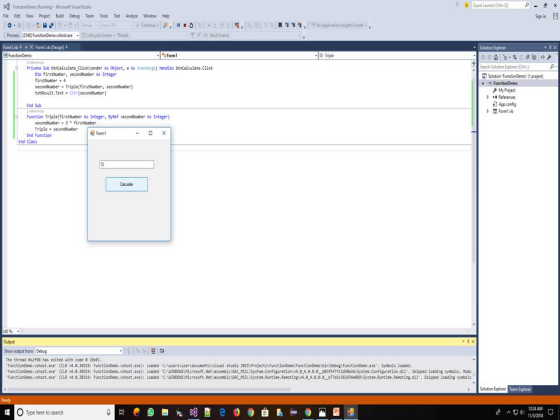The height and width of the screenshot is (420, 560).
Task: Open the Analyze menu
Action: [x=131, y=16]
